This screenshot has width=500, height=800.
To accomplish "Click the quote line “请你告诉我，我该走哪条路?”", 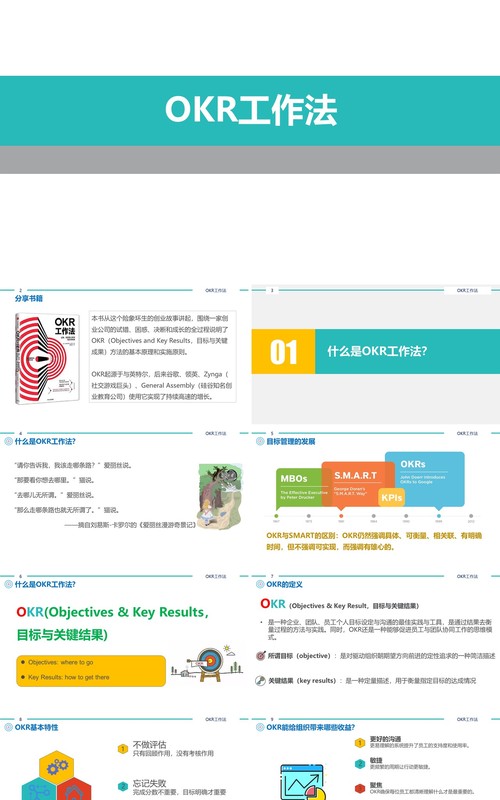I will (x=74, y=465).
